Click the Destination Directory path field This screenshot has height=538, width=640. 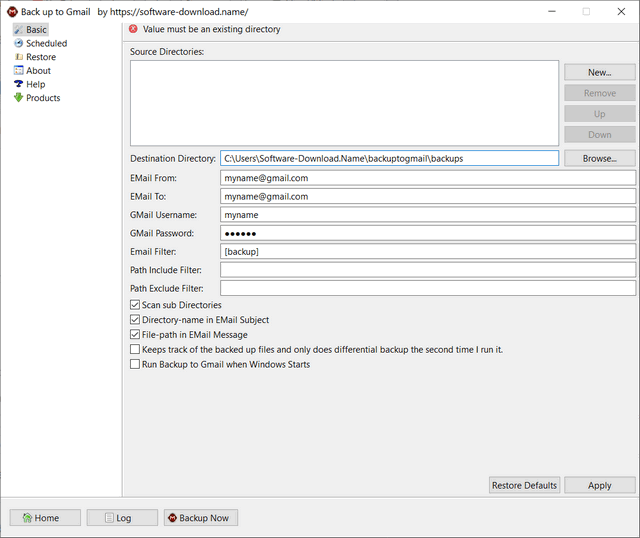(x=389, y=158)
